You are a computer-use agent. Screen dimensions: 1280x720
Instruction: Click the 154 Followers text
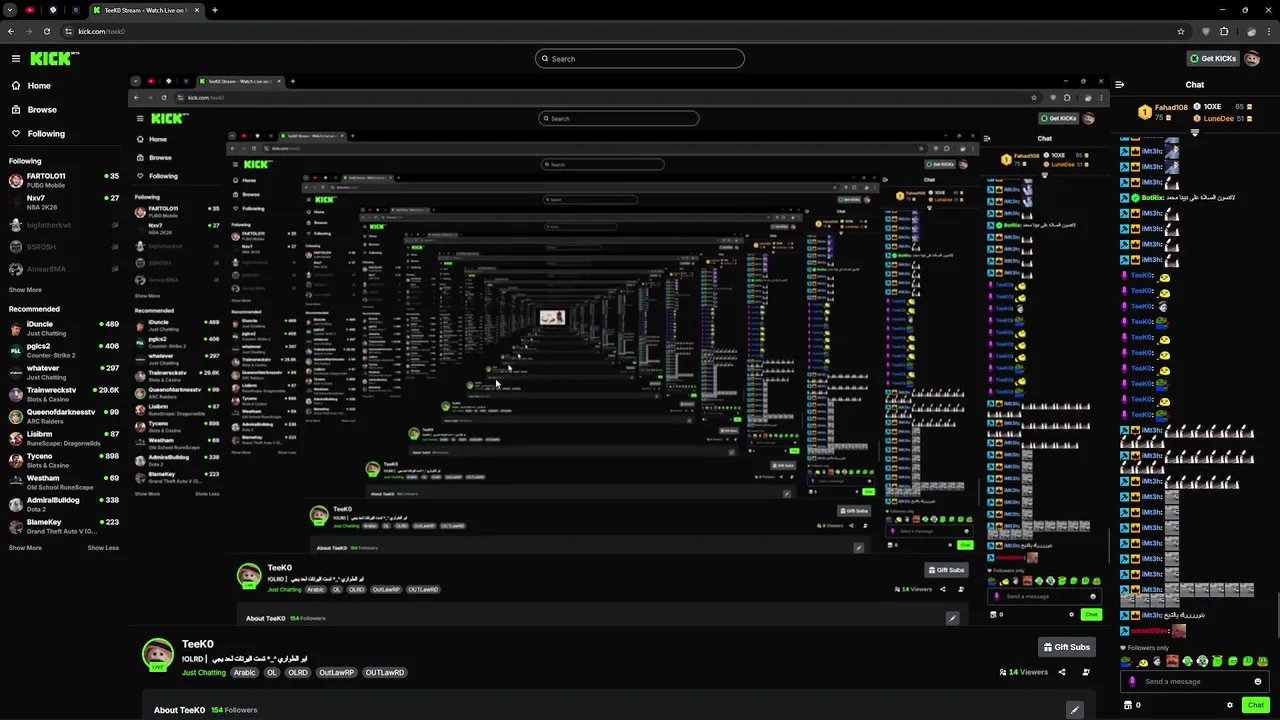coord(233,710)
